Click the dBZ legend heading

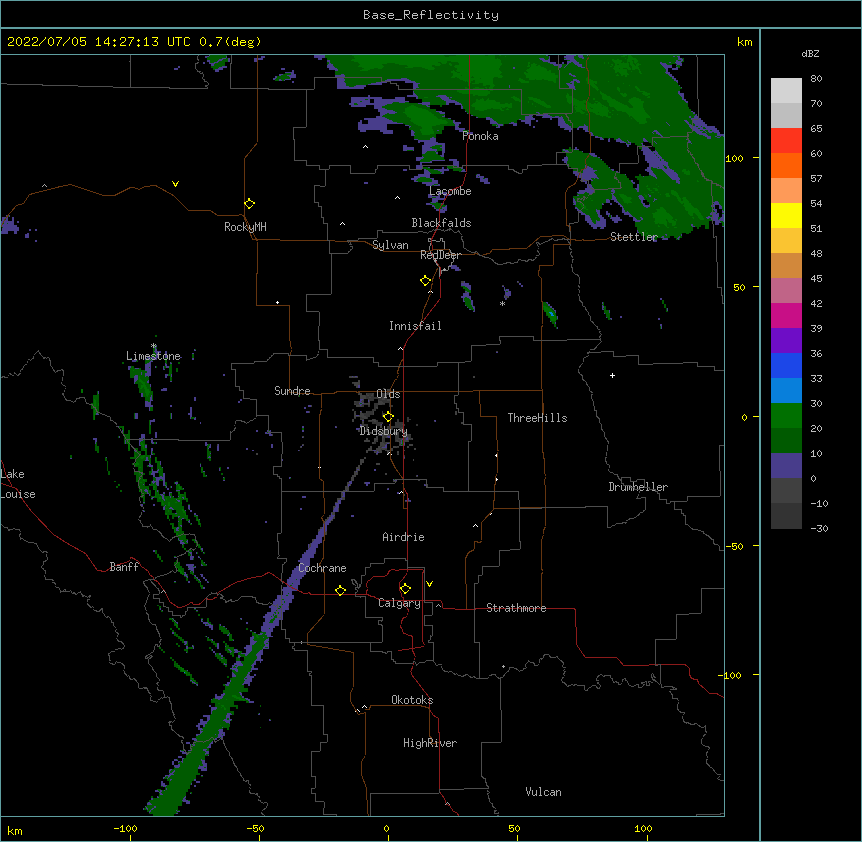click(810, 53)
